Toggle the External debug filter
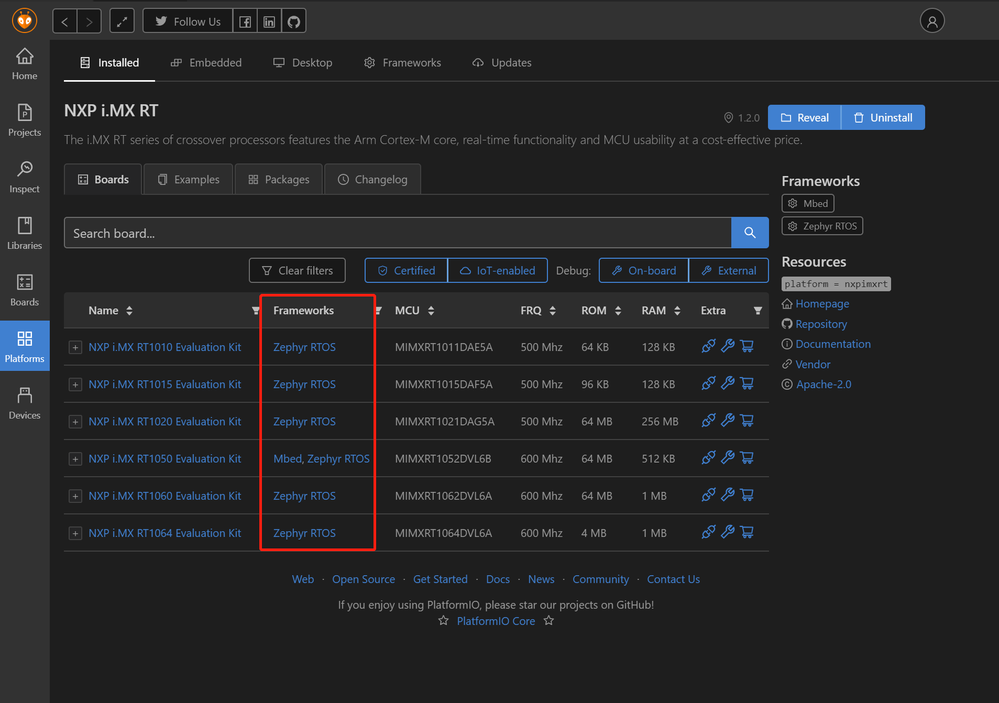Image resolution: width=999 pixels, height=703 pixels. (x=729, y=270)
